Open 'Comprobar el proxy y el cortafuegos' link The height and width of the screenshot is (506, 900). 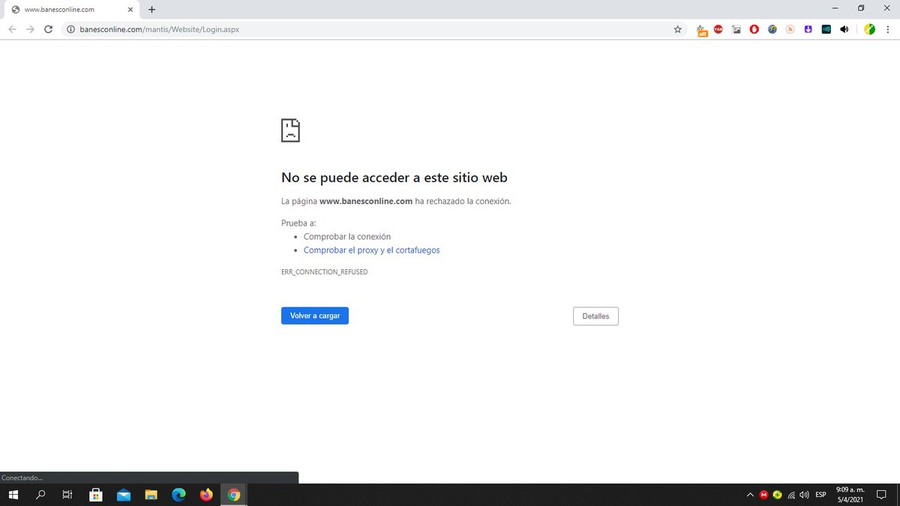tap(371, 250)
